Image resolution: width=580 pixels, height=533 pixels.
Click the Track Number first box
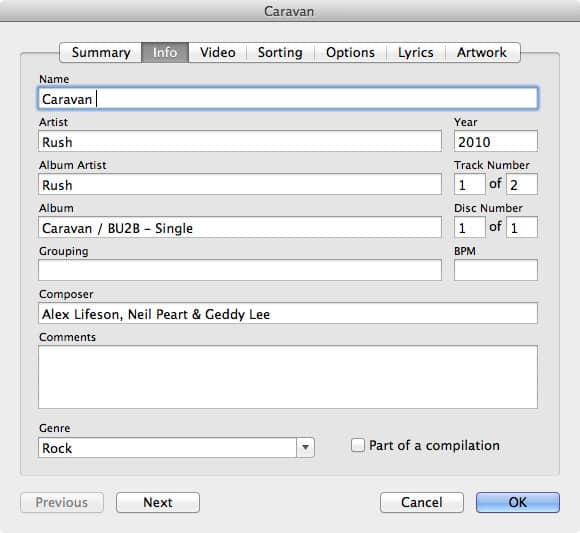point(469,184)
